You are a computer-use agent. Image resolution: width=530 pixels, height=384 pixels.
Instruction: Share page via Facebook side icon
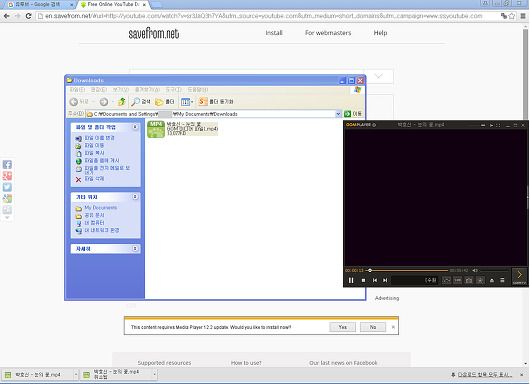click(x=7, y=165)
